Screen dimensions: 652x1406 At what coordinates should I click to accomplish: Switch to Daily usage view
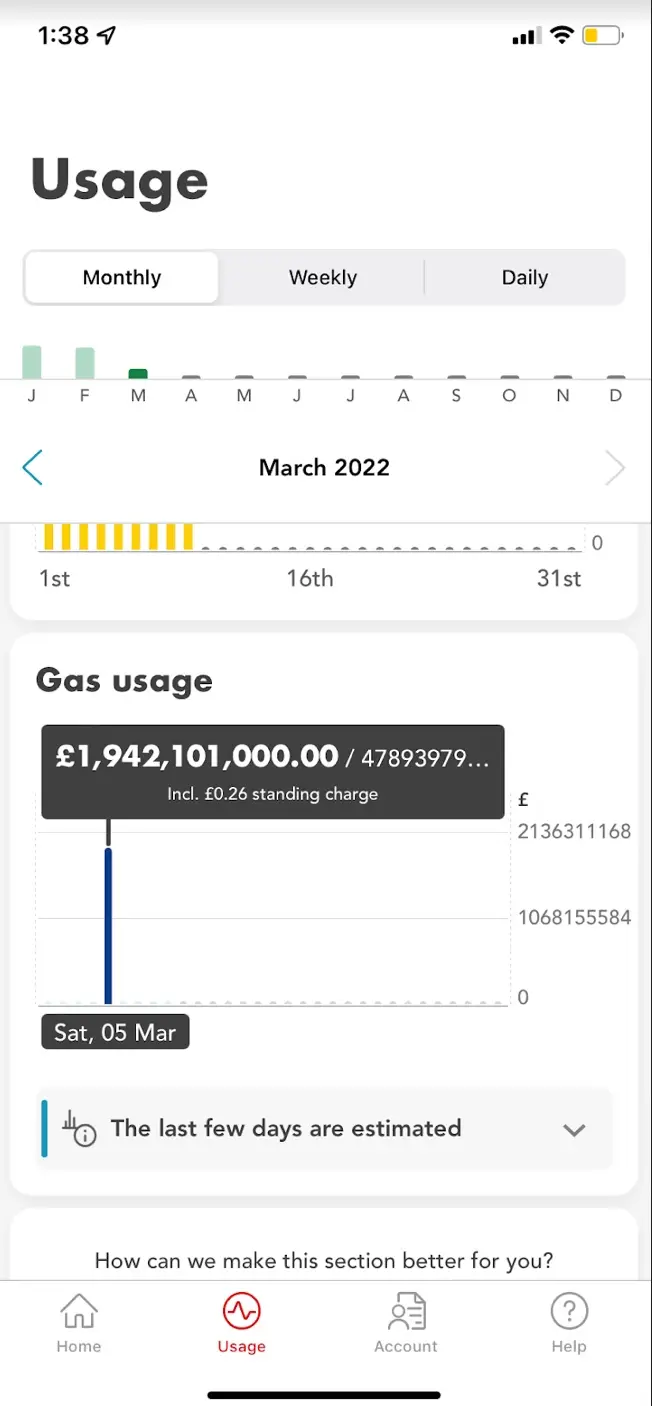pyautogui.click(x=524, y=278)
